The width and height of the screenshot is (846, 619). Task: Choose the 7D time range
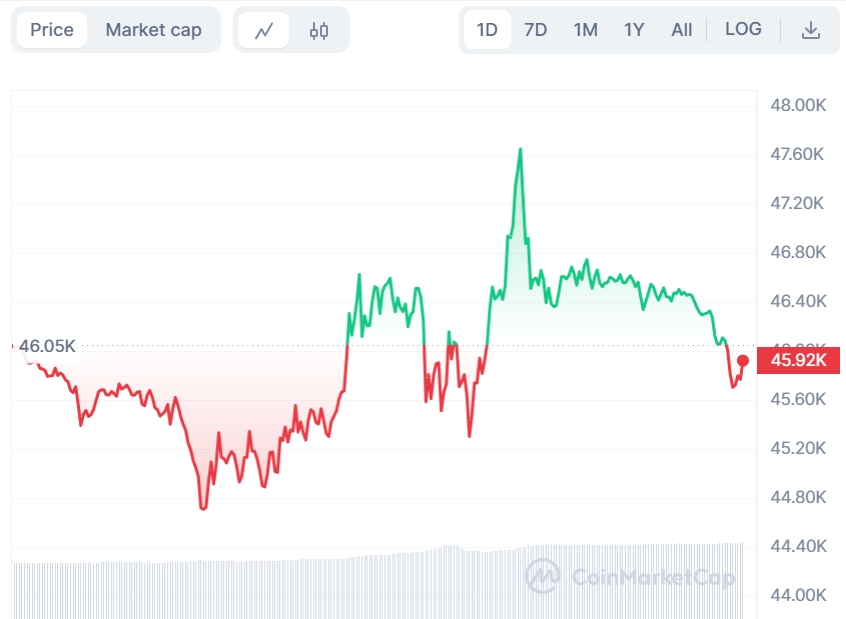point(536,30)
